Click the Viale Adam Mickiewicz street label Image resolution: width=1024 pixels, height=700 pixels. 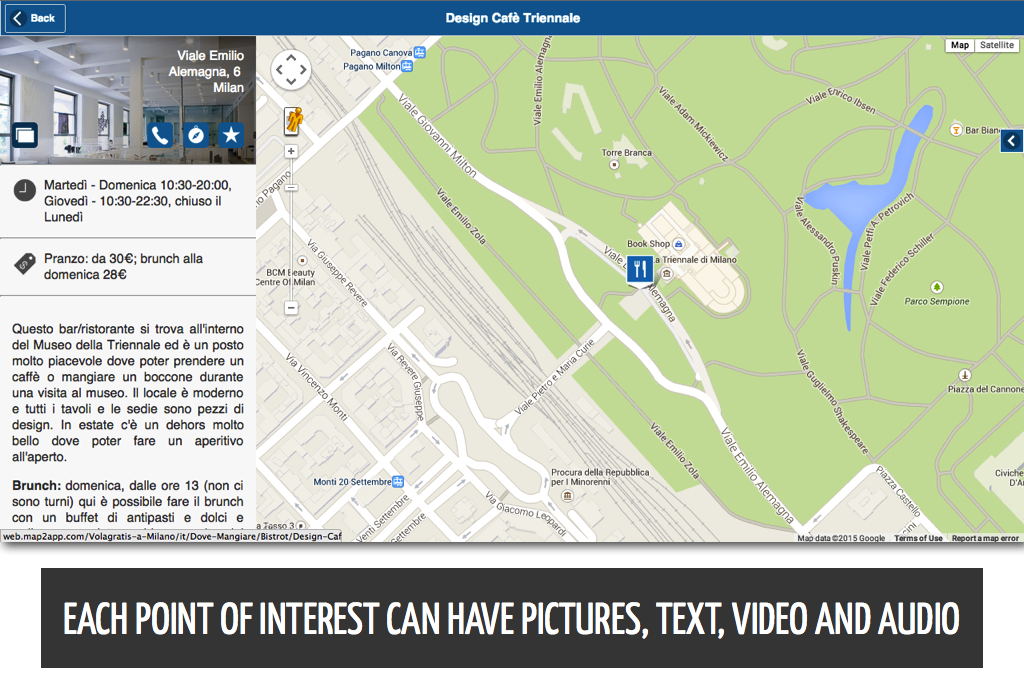pos(693,123)
